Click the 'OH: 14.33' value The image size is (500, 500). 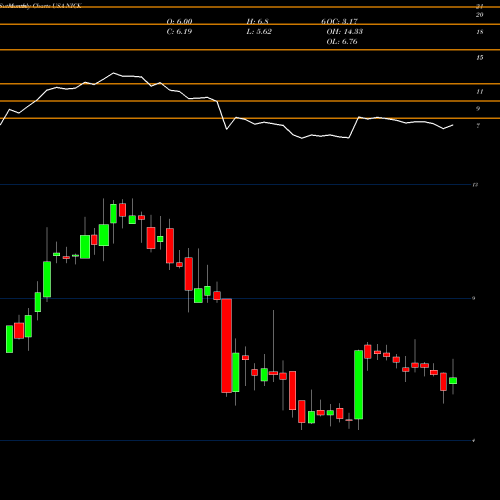pyautogui.click(x=345, y=32)
